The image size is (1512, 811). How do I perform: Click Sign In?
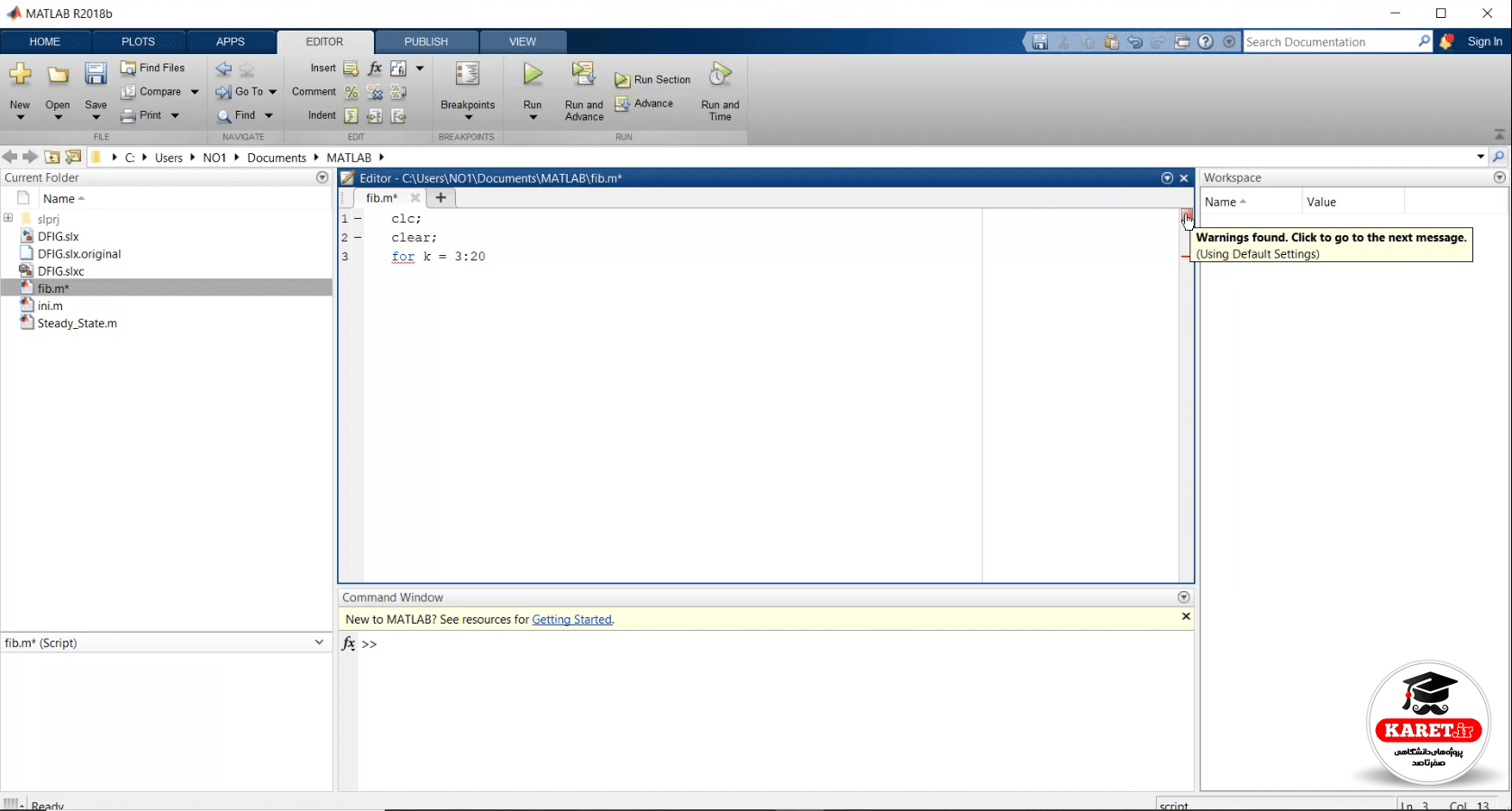click(x=1485, y=41)
